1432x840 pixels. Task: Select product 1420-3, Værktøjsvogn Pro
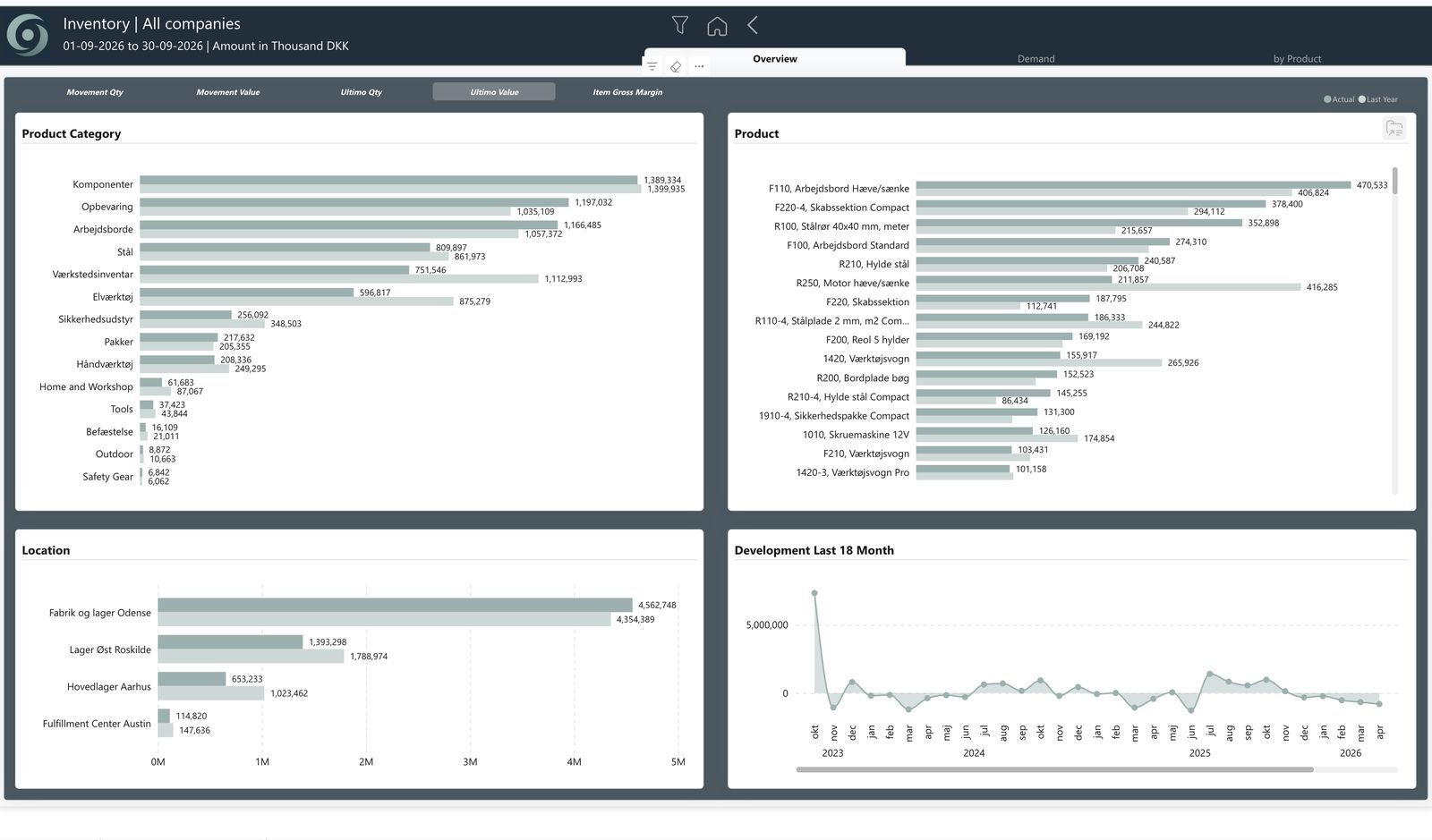pyautogui.click(x=853, y=472)
